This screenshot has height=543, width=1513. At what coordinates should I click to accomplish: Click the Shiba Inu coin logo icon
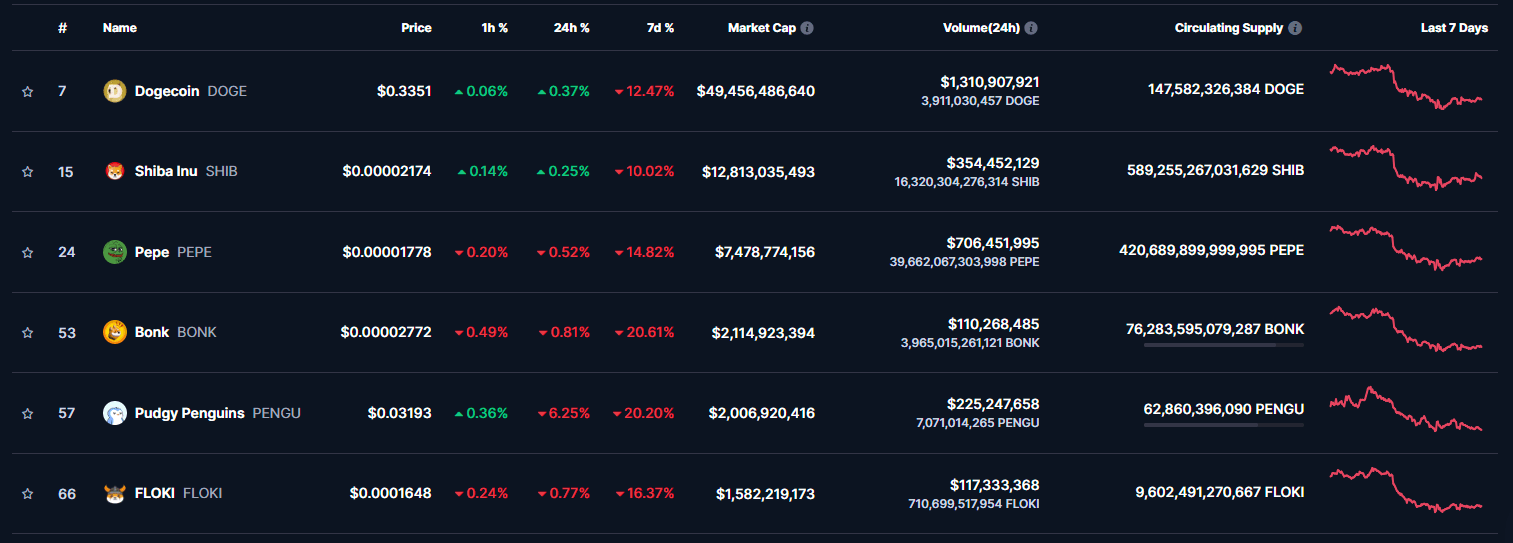tap(115, 172)
